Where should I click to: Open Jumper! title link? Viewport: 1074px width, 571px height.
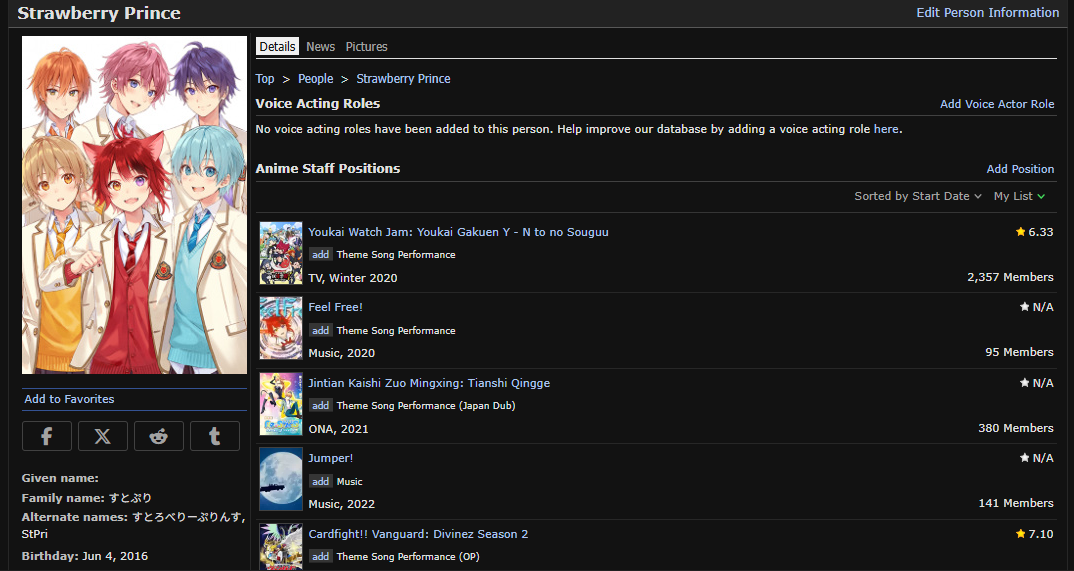[x=331, y=458]
